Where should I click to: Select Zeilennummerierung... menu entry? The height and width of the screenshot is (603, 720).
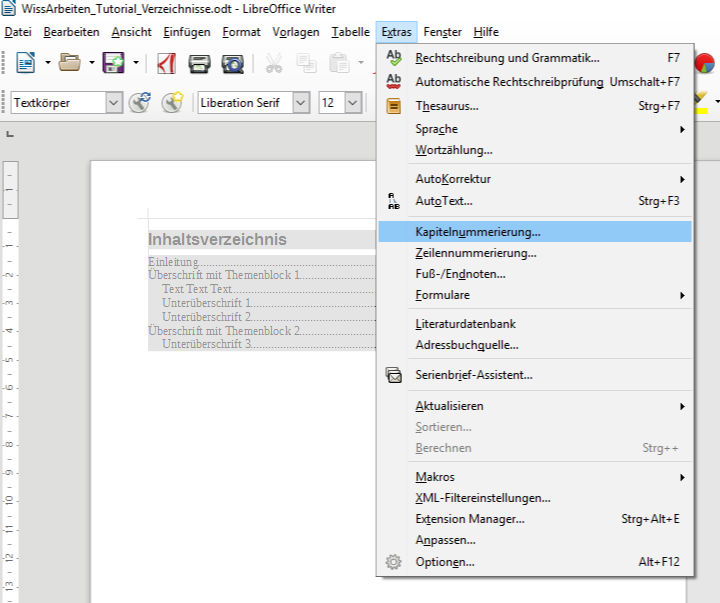point(534,253)
